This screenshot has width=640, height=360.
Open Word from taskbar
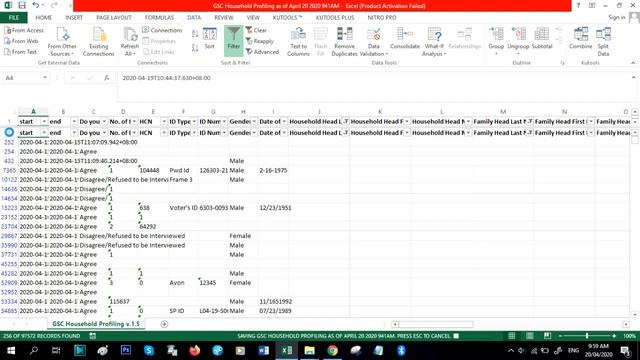[264, 351]
